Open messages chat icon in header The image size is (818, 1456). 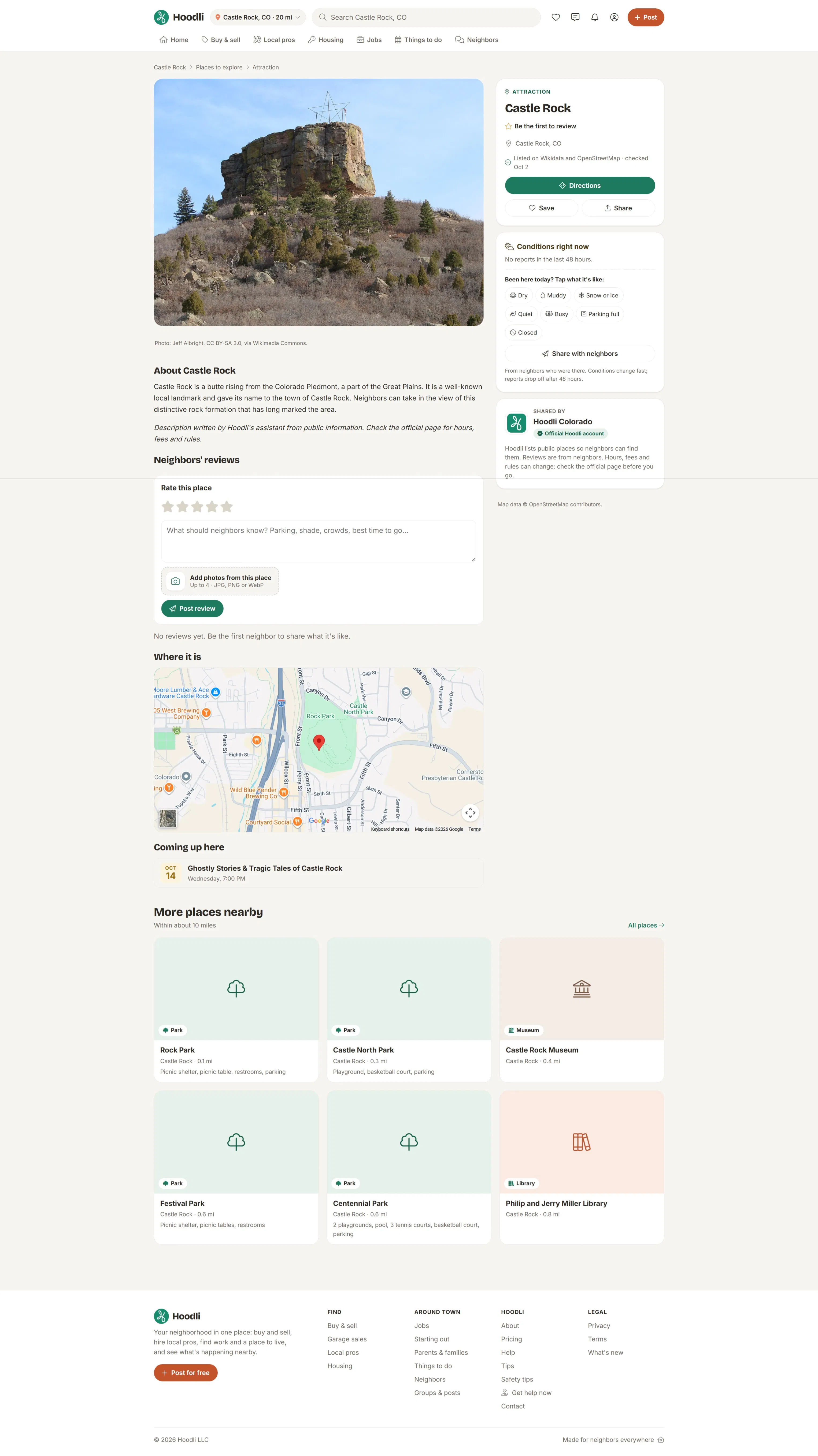click(x=575, y=17)
